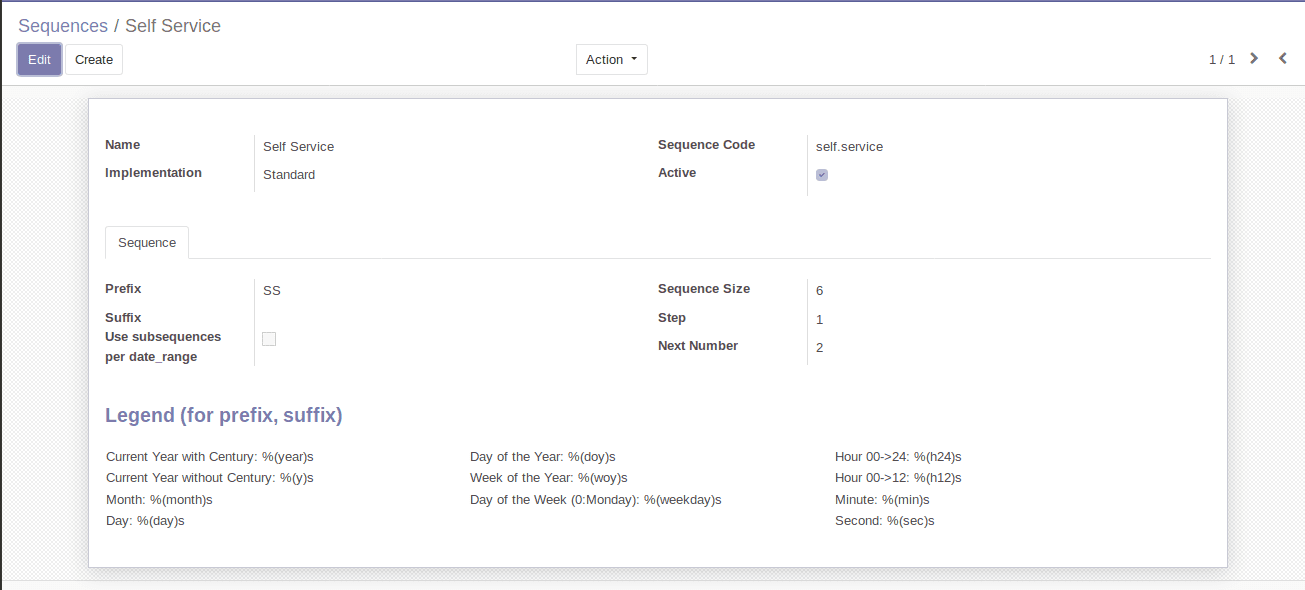Click the Current Year with Century legend line
This screenshot has width=1305, height=590.
coord(210,457)
